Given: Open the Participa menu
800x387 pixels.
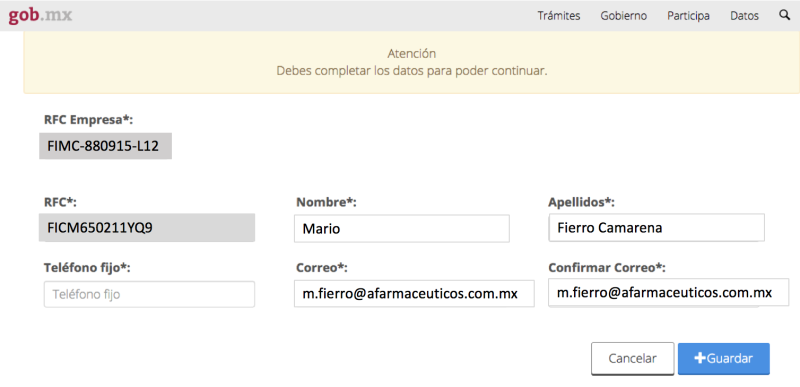Looking at the screenshot, I should [688, 16].
